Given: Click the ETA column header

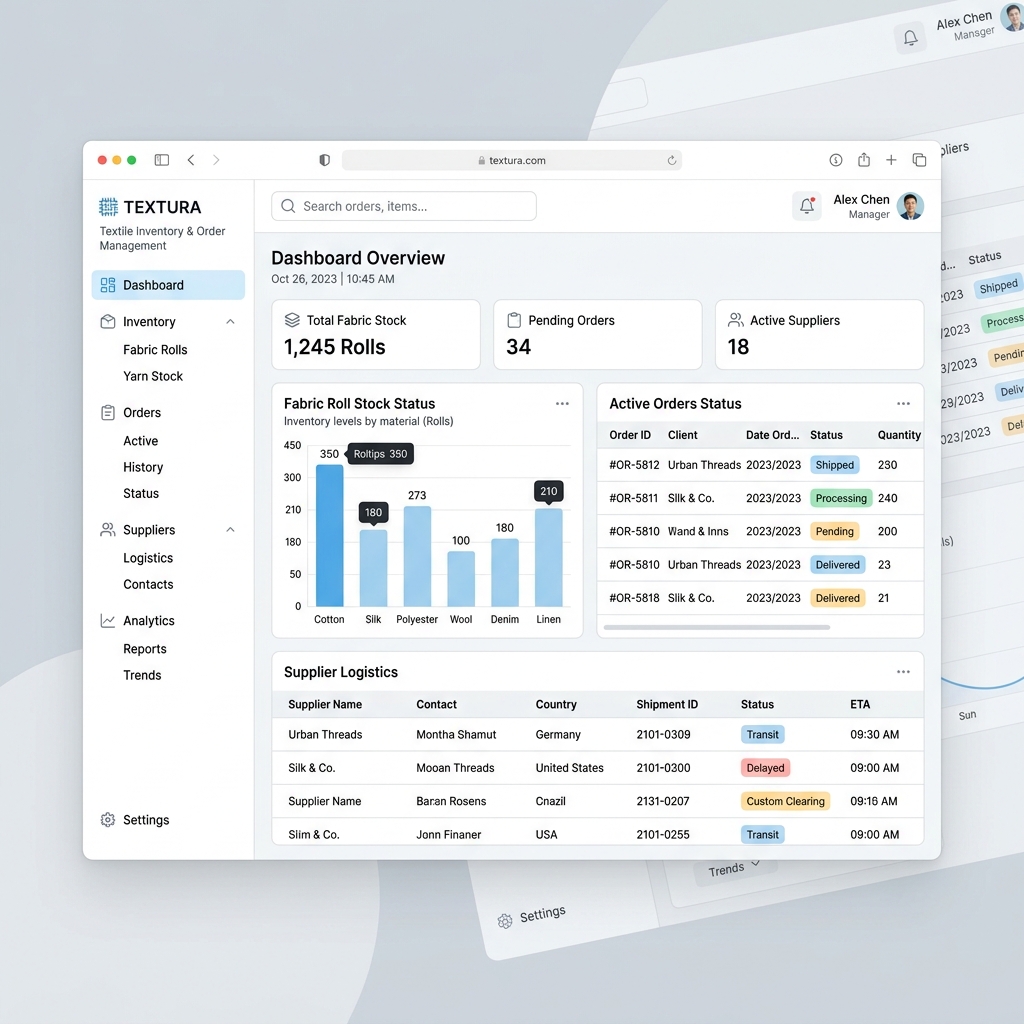Looking at the screenshot, I should [x=860, y=704].
